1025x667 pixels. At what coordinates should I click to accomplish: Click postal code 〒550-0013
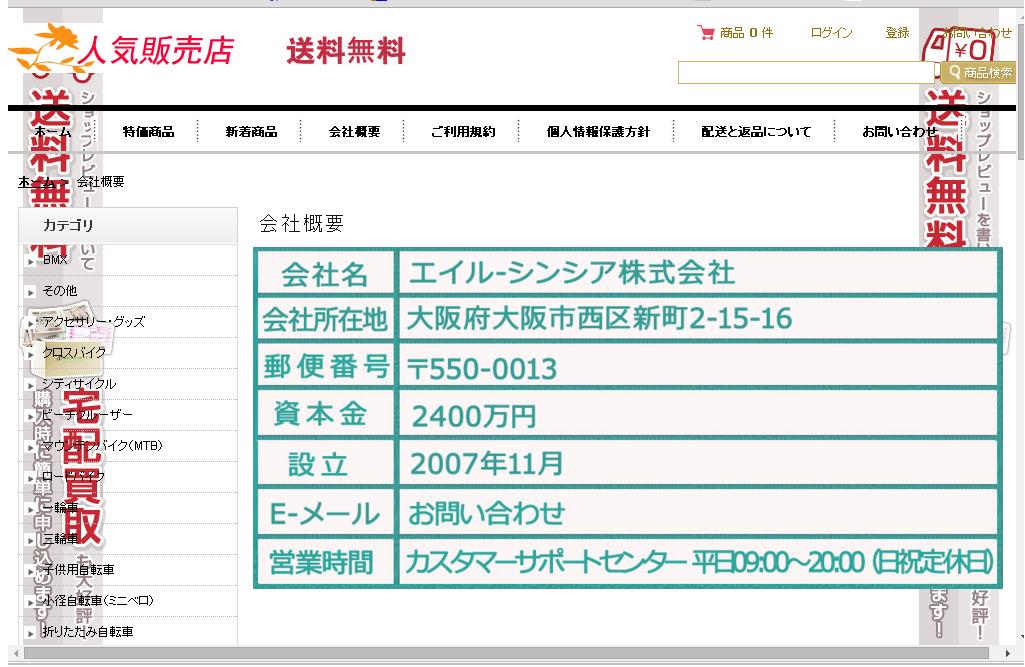point(482,369)
